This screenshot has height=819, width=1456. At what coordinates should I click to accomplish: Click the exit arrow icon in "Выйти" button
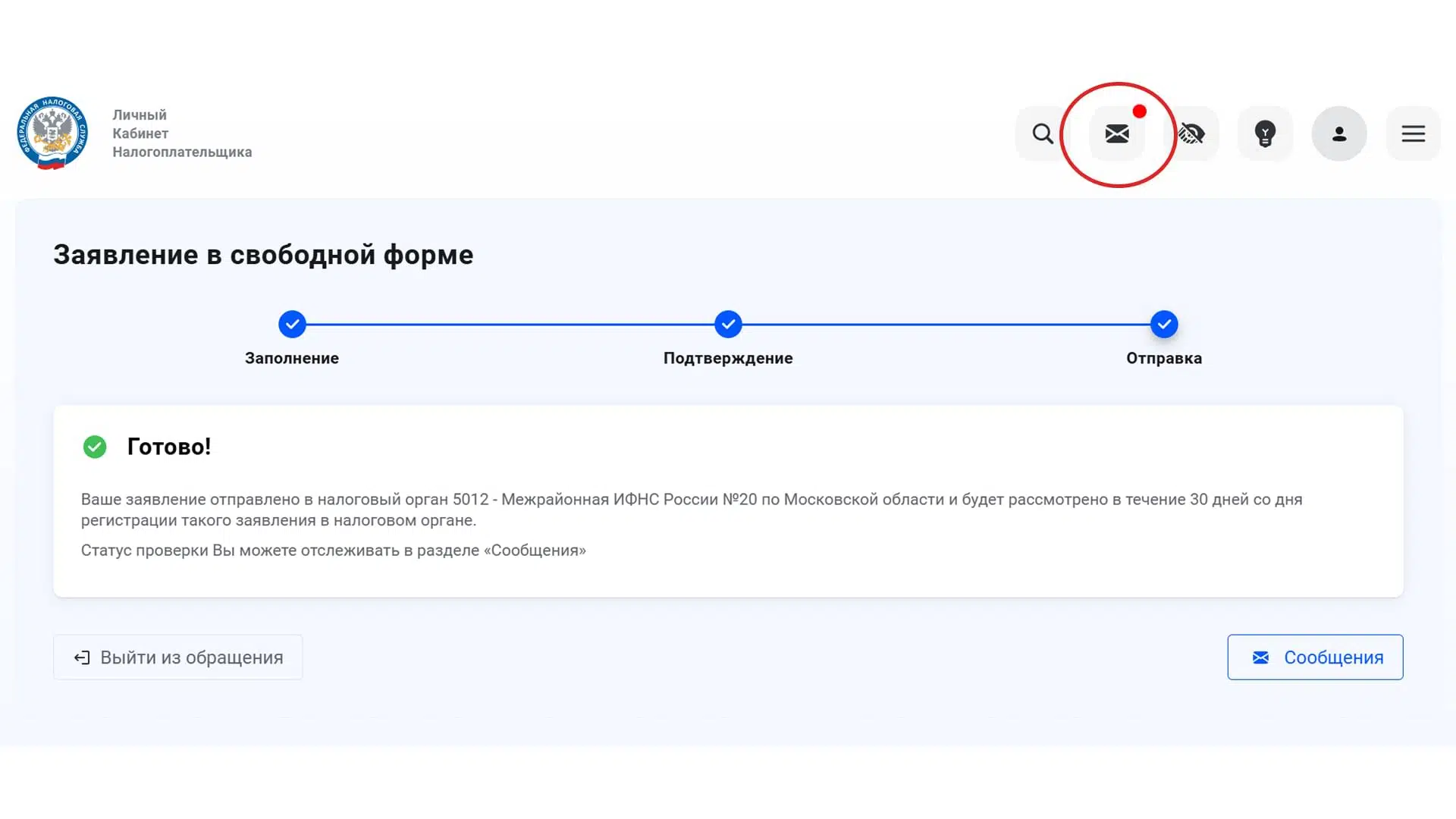82,657
